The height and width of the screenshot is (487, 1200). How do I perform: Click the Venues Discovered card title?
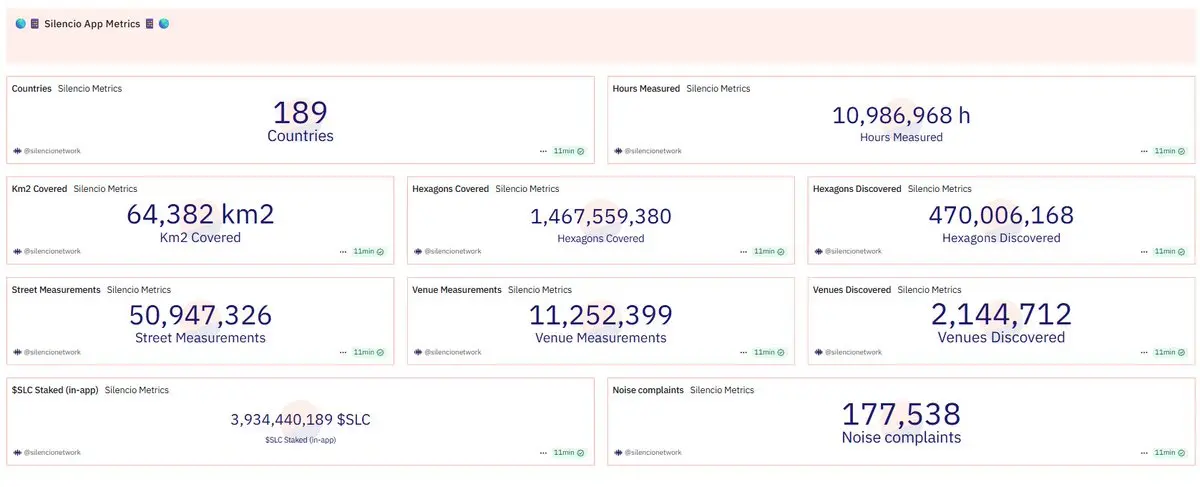[852, 290]
